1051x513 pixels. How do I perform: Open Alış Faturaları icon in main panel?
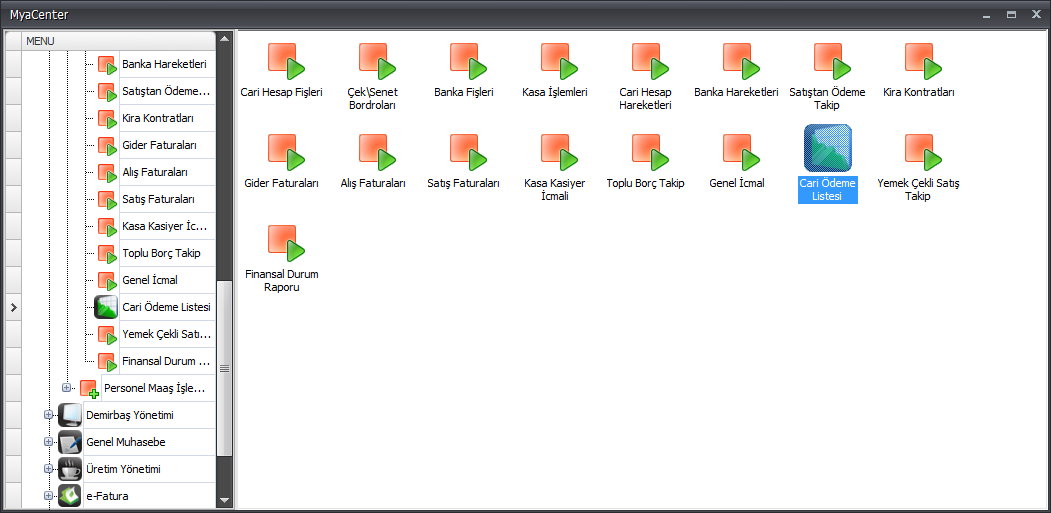(377, 153)
